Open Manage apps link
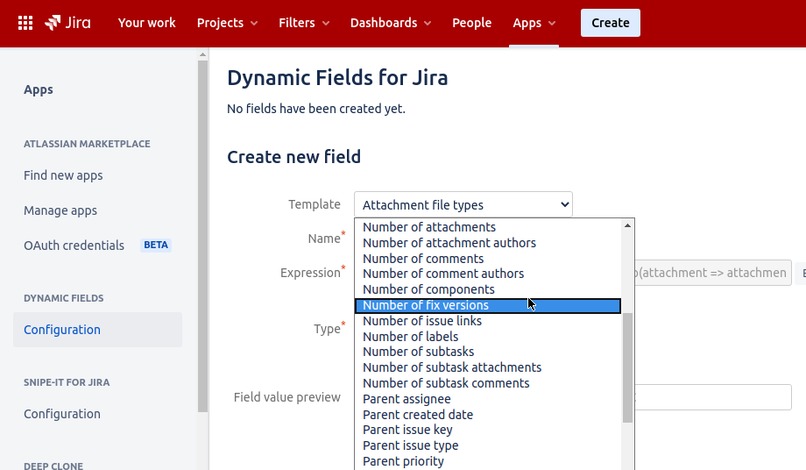The width and height of the screenshot is (806, 470). point(60,210)
